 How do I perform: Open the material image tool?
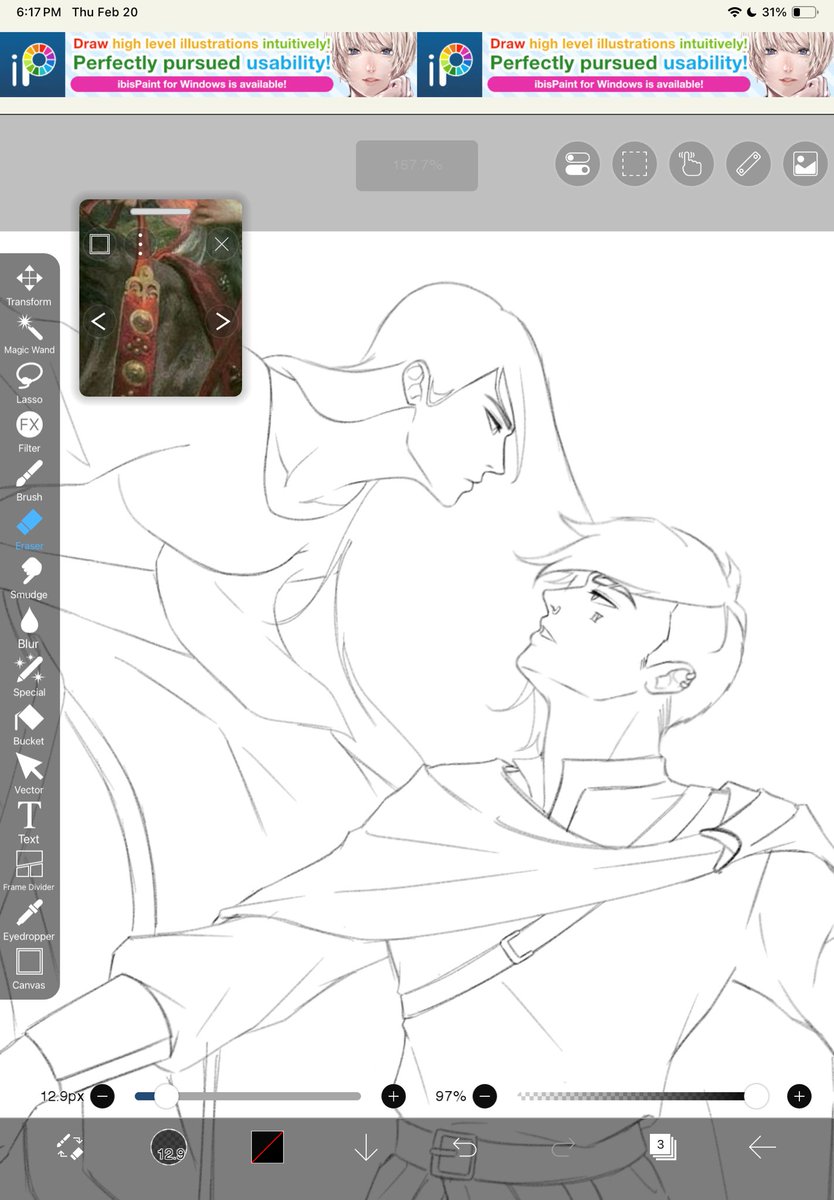pos(806,164)
